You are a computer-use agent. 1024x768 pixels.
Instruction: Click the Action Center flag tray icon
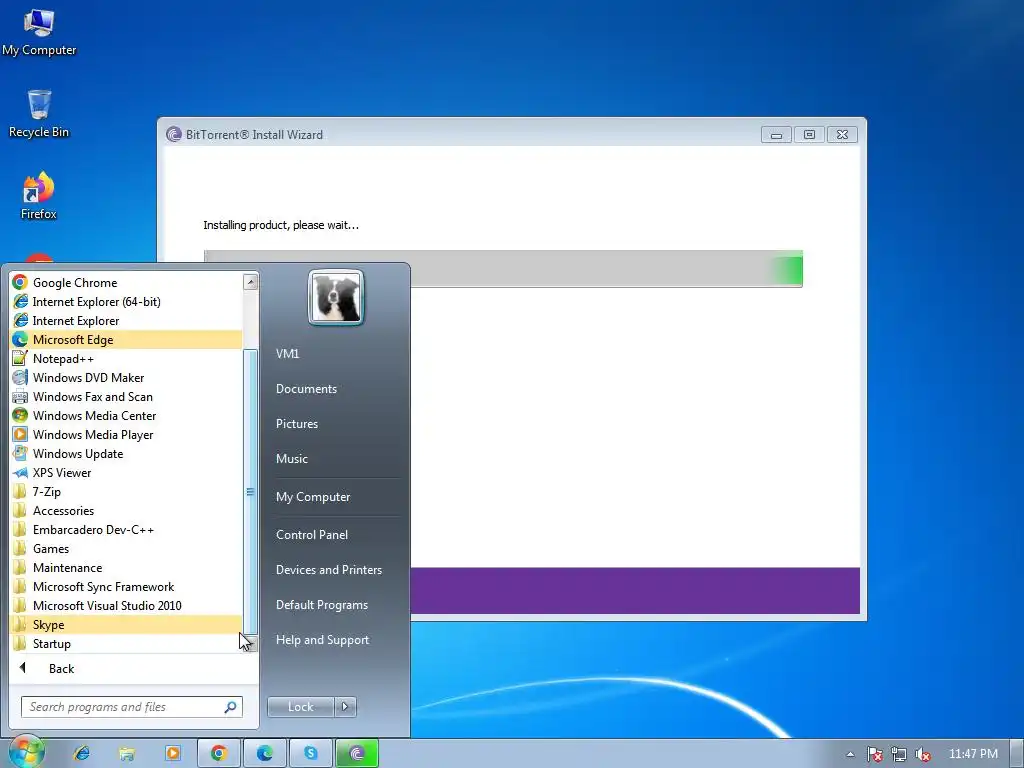tap(874, 754)
